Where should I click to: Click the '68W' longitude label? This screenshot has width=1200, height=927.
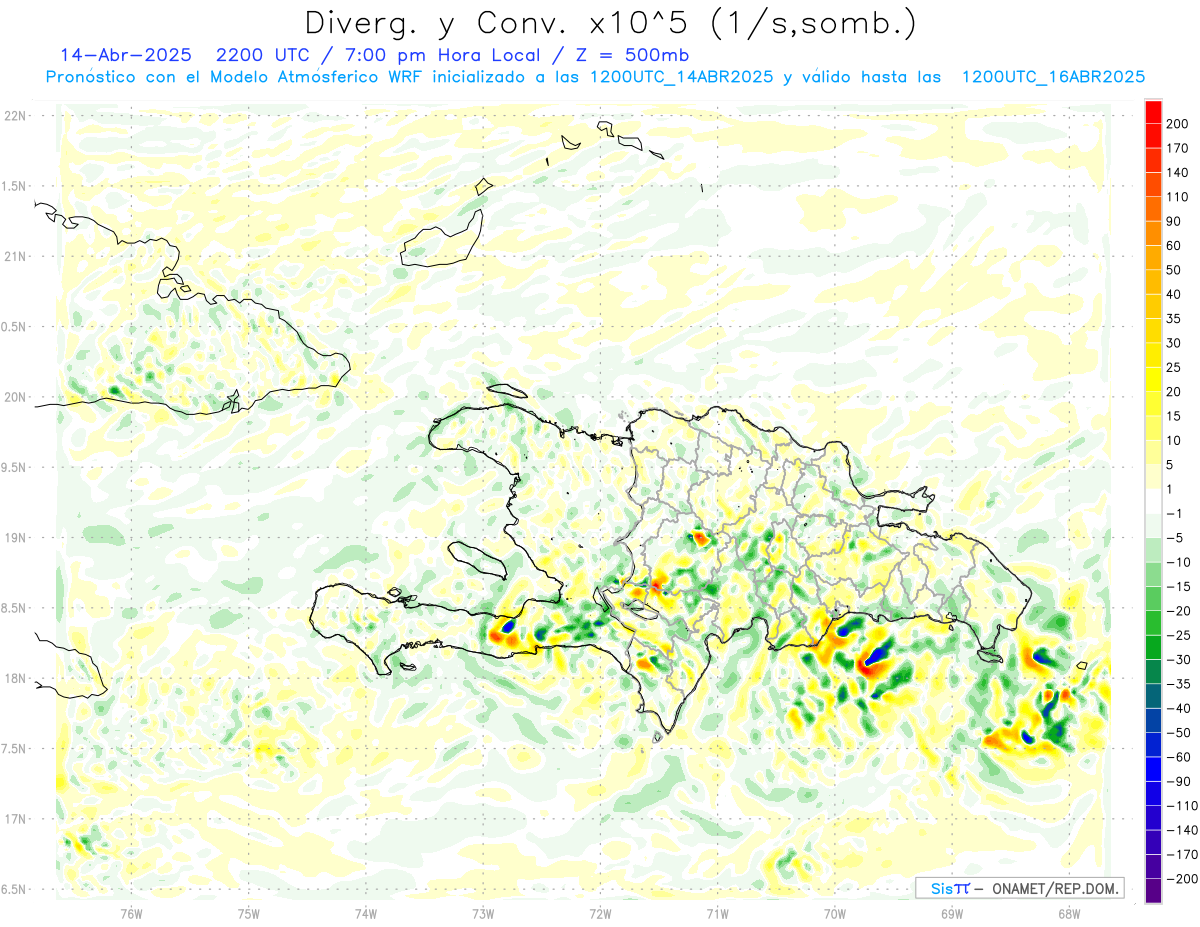coord(1068,913)
